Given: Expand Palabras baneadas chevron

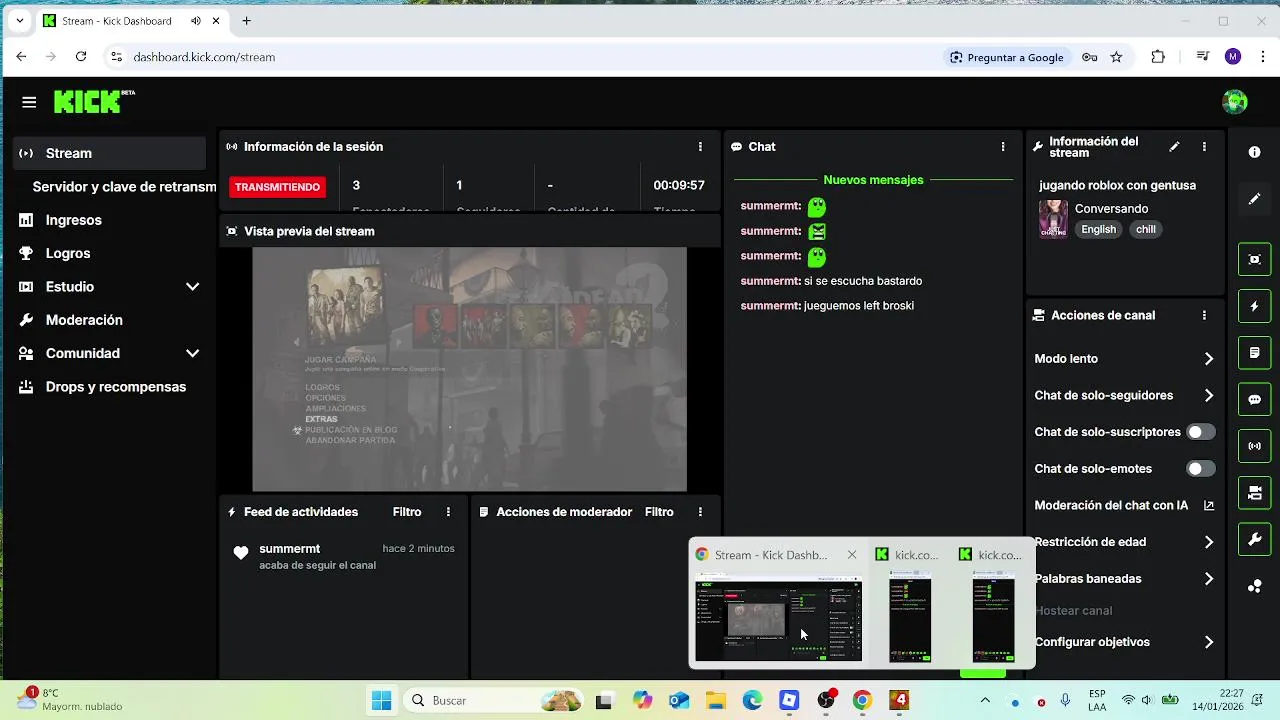Looking at the screenshot, I should [1209, 579].
